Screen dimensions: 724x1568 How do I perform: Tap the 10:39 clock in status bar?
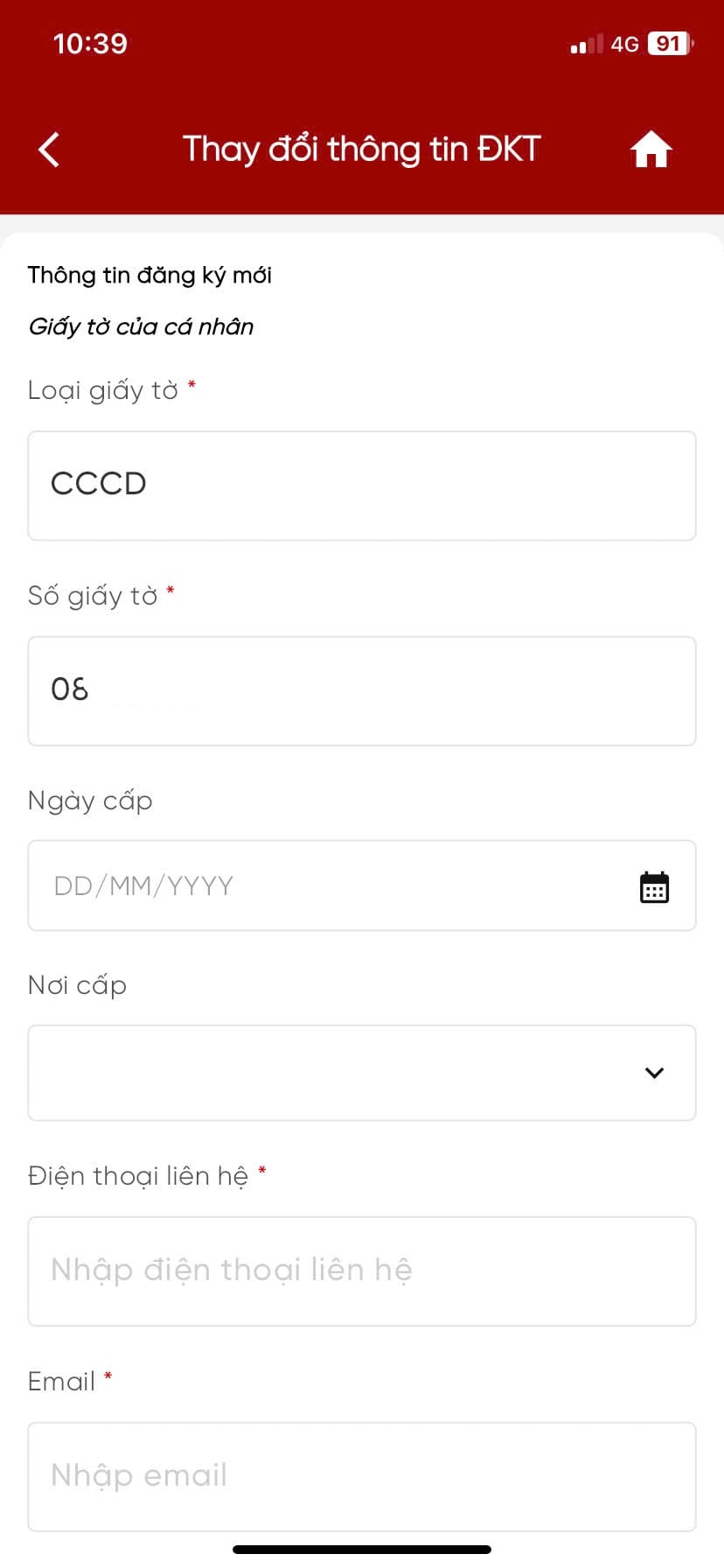[90, 44]
